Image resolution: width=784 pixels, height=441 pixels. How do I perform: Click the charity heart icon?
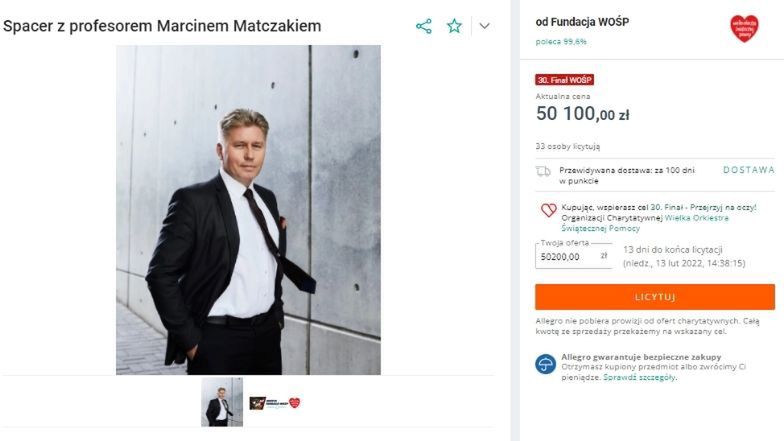(548, 210)
